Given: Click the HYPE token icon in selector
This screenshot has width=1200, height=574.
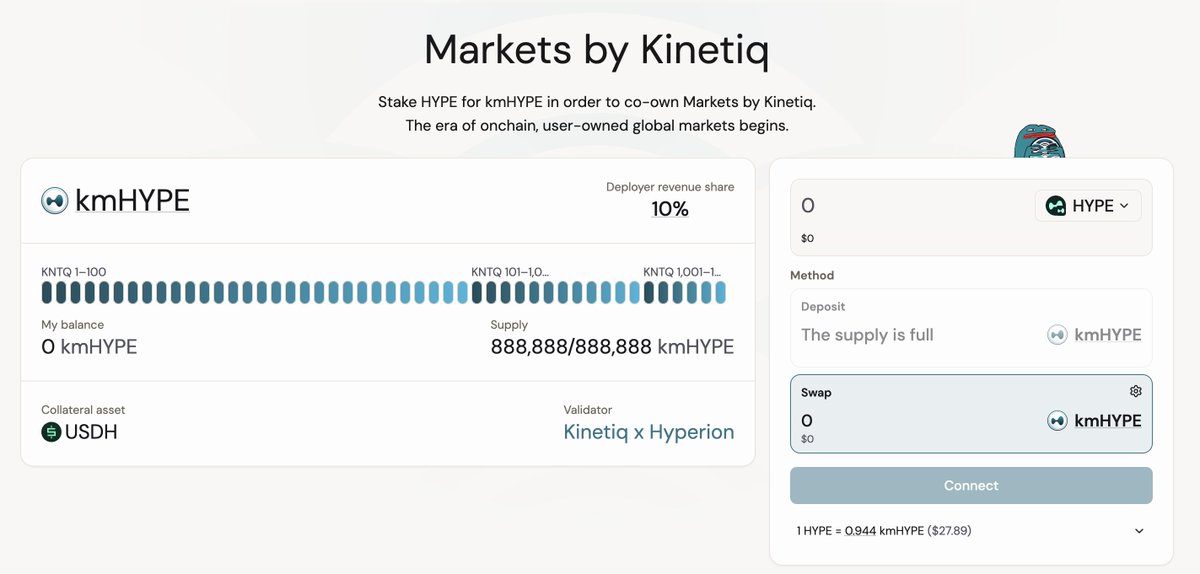Looking at the screenshot, I should click(1056, 205).
